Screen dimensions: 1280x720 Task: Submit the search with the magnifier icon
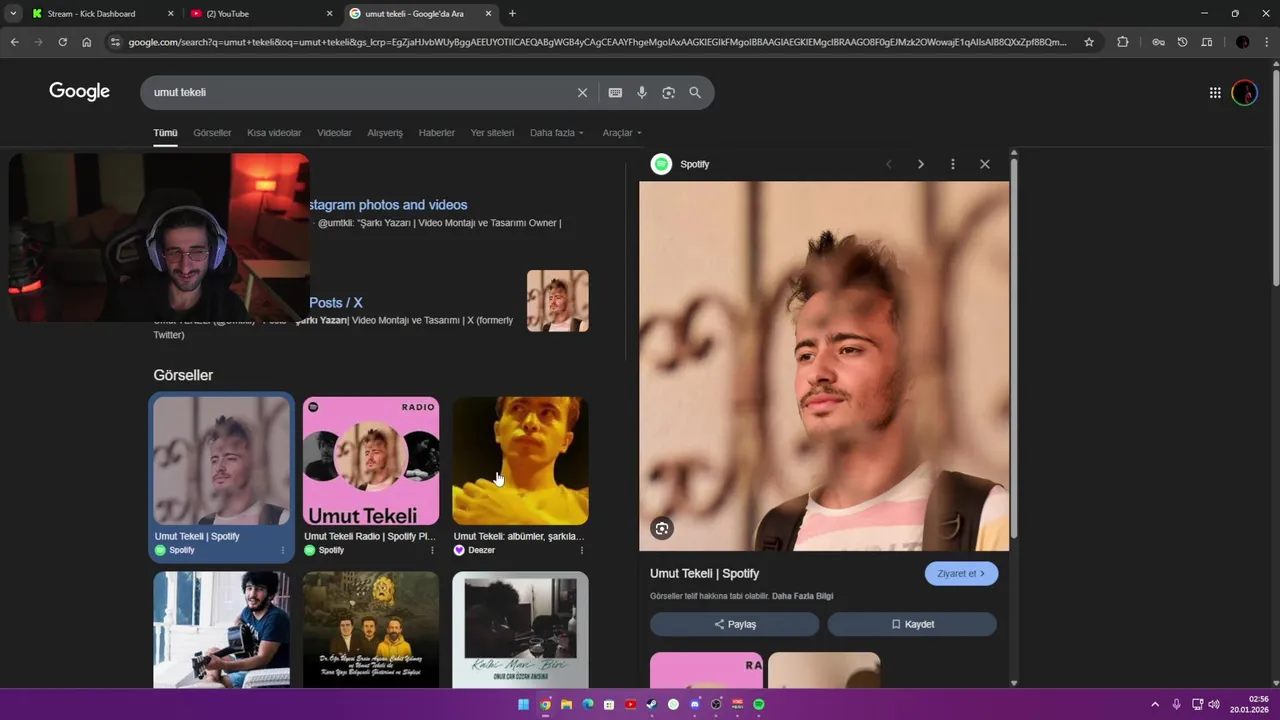[695, 93]
